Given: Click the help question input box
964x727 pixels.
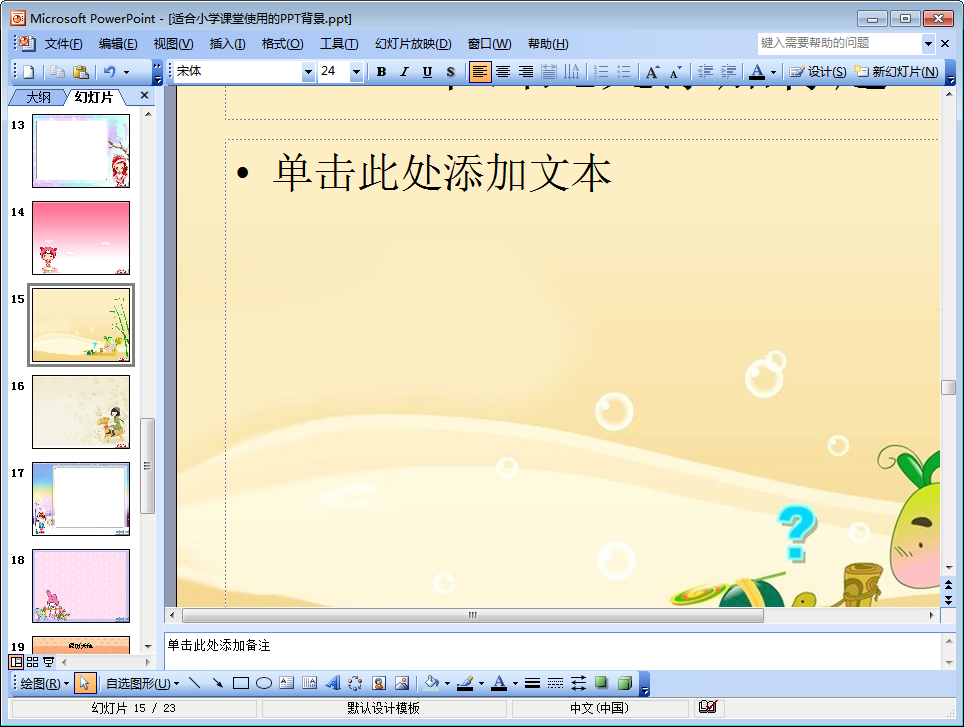Looking at the screenshot, I should (840, 43).
